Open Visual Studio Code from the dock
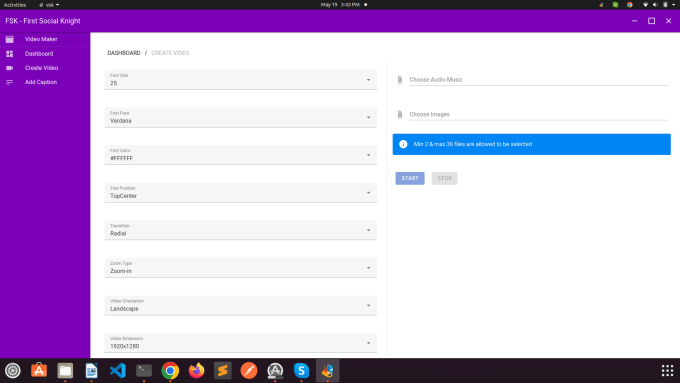The width and height of the screenshot is (680, 383). click(x=118, y=370)
